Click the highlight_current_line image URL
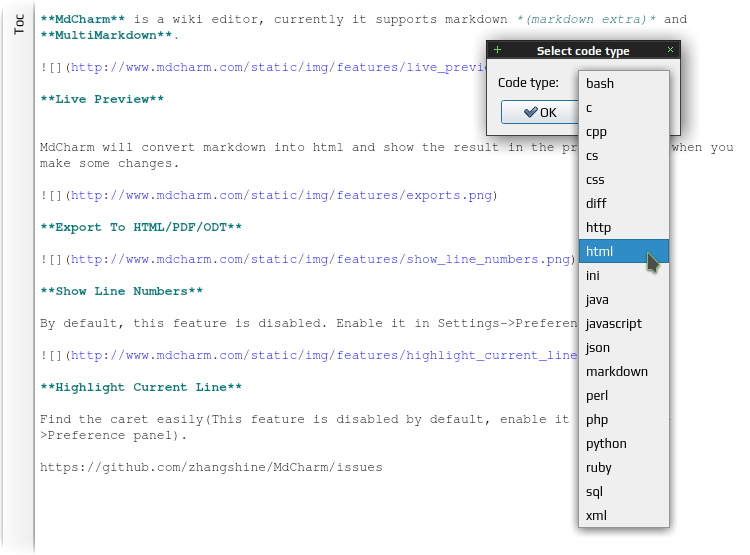The width and height of the screenshot is (750, 555). pos(324,355)
